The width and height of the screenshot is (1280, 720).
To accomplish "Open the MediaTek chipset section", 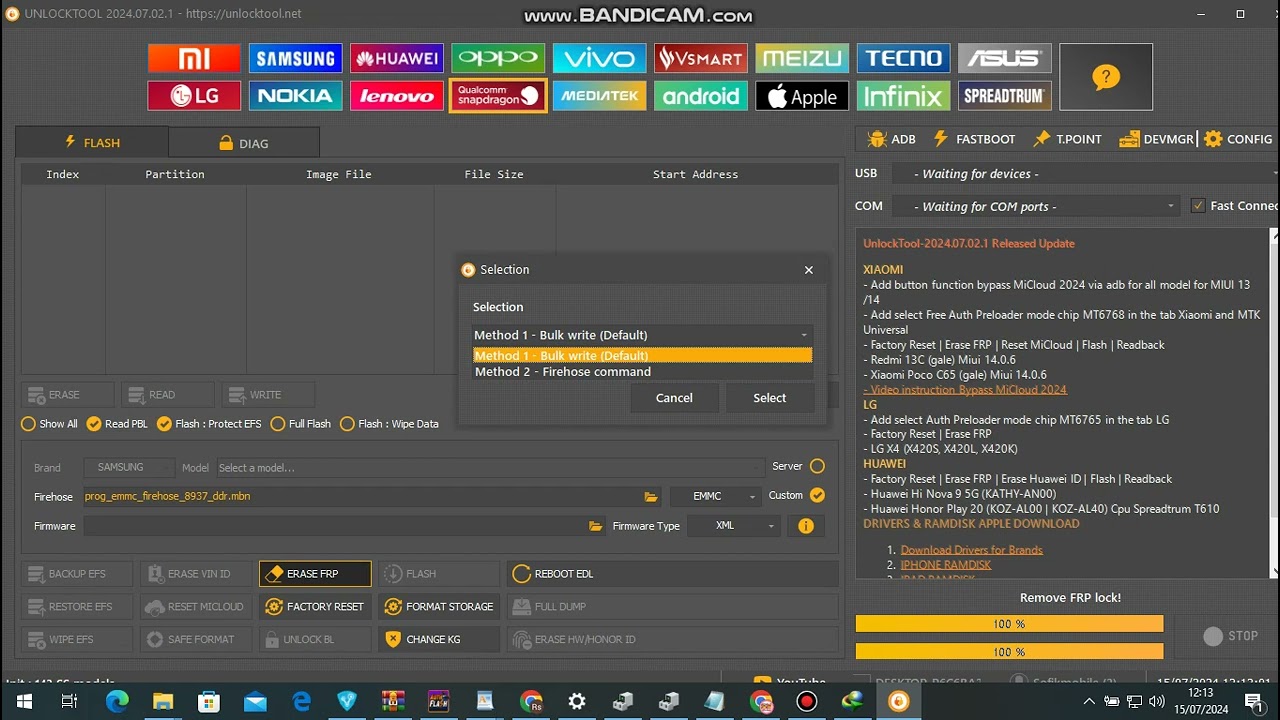I will [x=599, y=96].
